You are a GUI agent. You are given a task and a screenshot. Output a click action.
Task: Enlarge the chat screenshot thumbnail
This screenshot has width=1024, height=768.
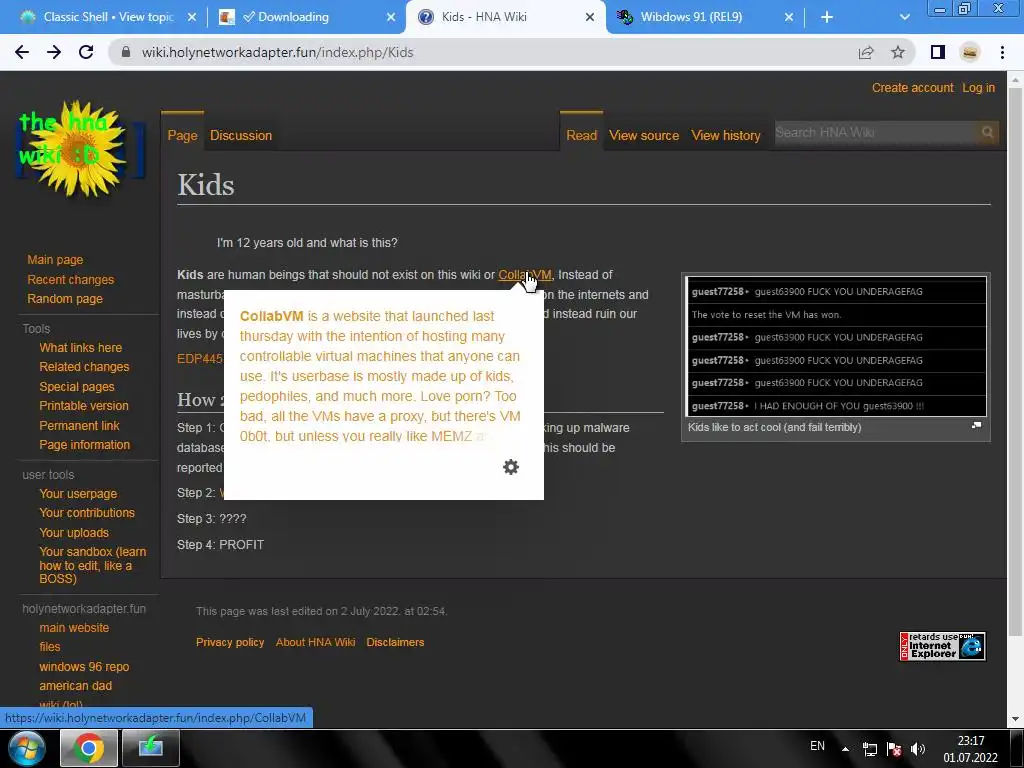coord(835,346)
